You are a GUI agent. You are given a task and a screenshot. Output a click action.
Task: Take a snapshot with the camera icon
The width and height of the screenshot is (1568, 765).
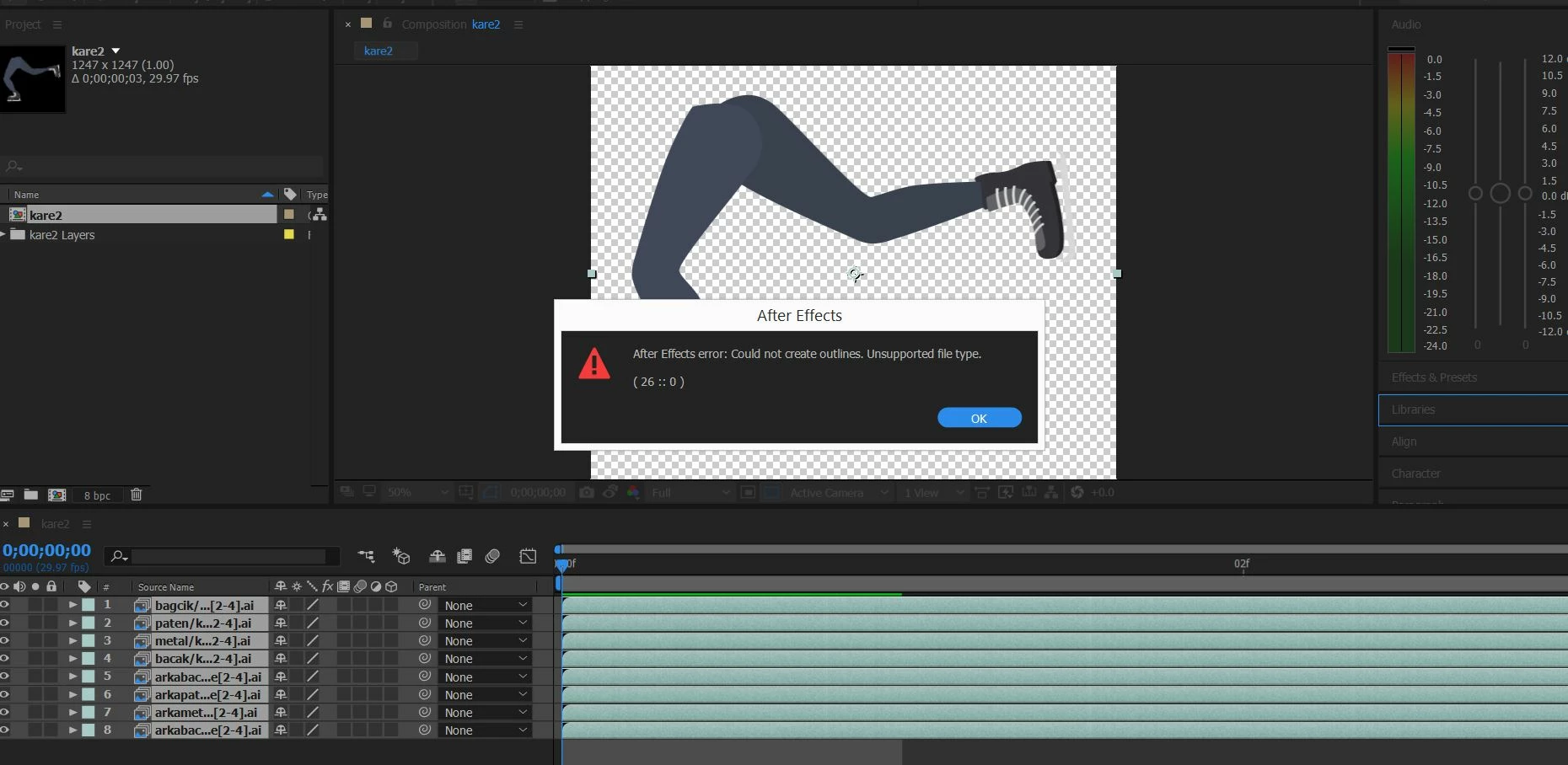pyautogui.click(x=587, y=492)
